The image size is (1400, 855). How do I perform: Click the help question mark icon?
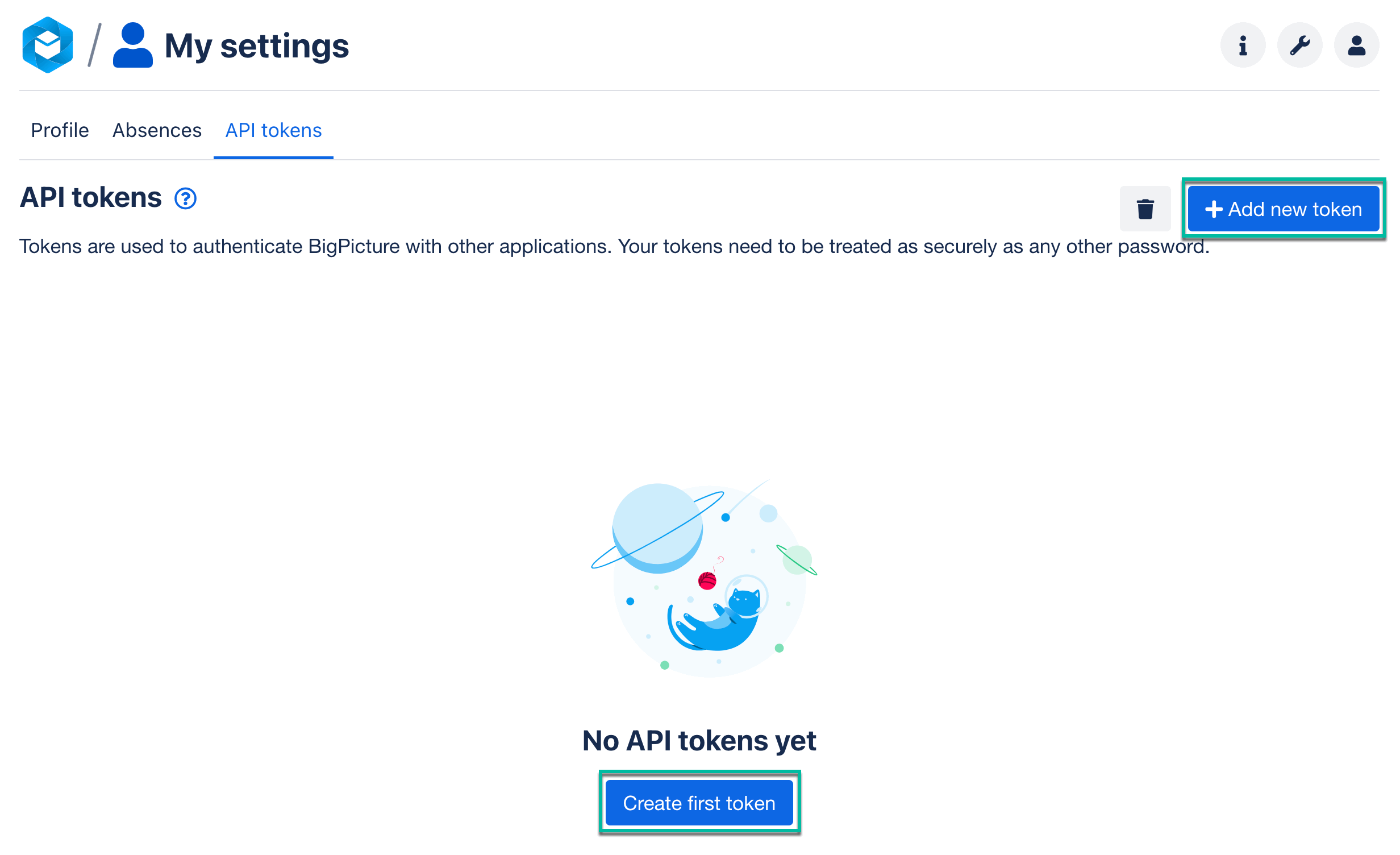[185, 198]
